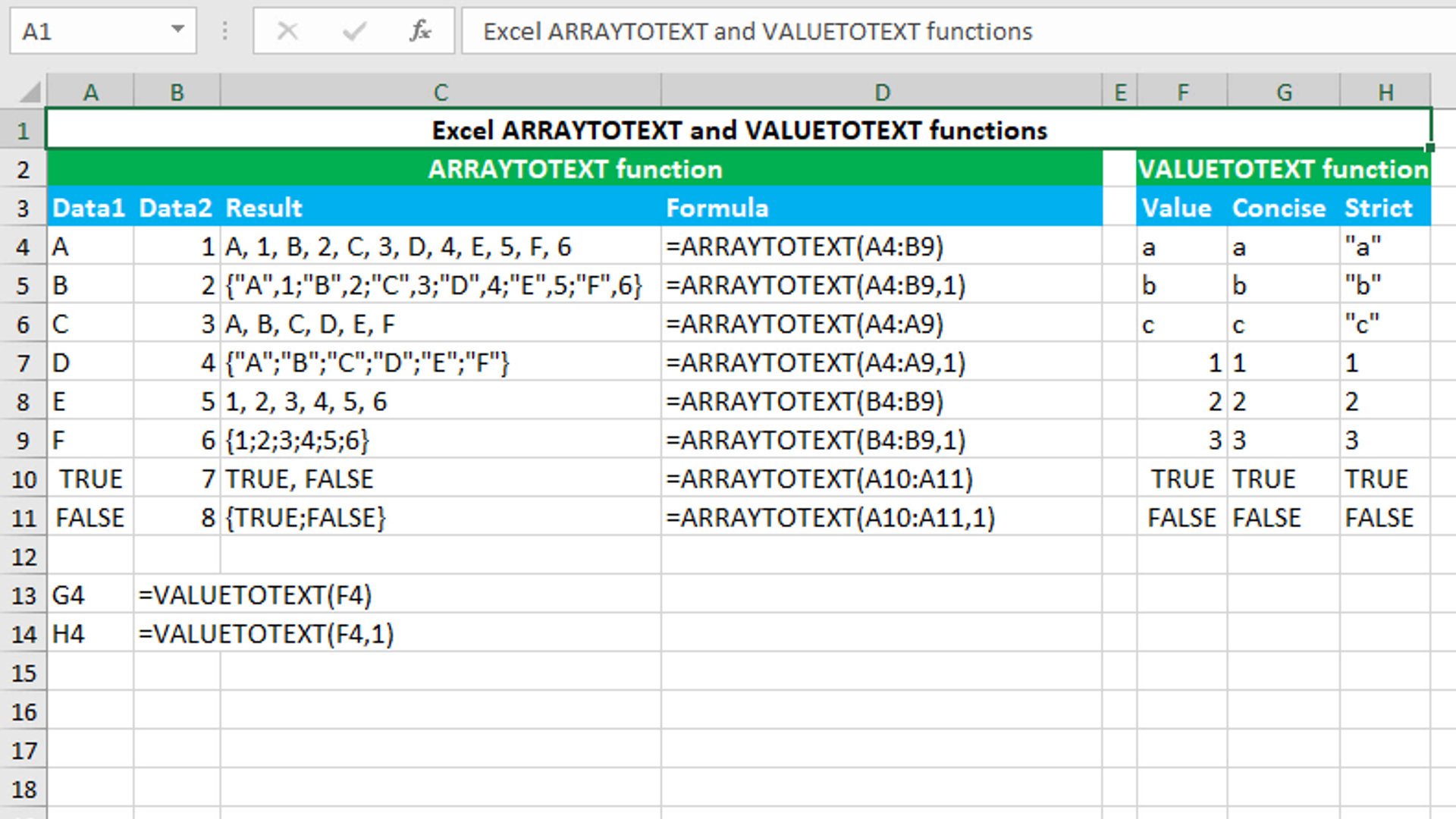The width and height of the screenshot is (1456, 819).
Task: Click cell showing '=ARRAYTOTEXT(A4:A9)'
Action: [882, 324]
